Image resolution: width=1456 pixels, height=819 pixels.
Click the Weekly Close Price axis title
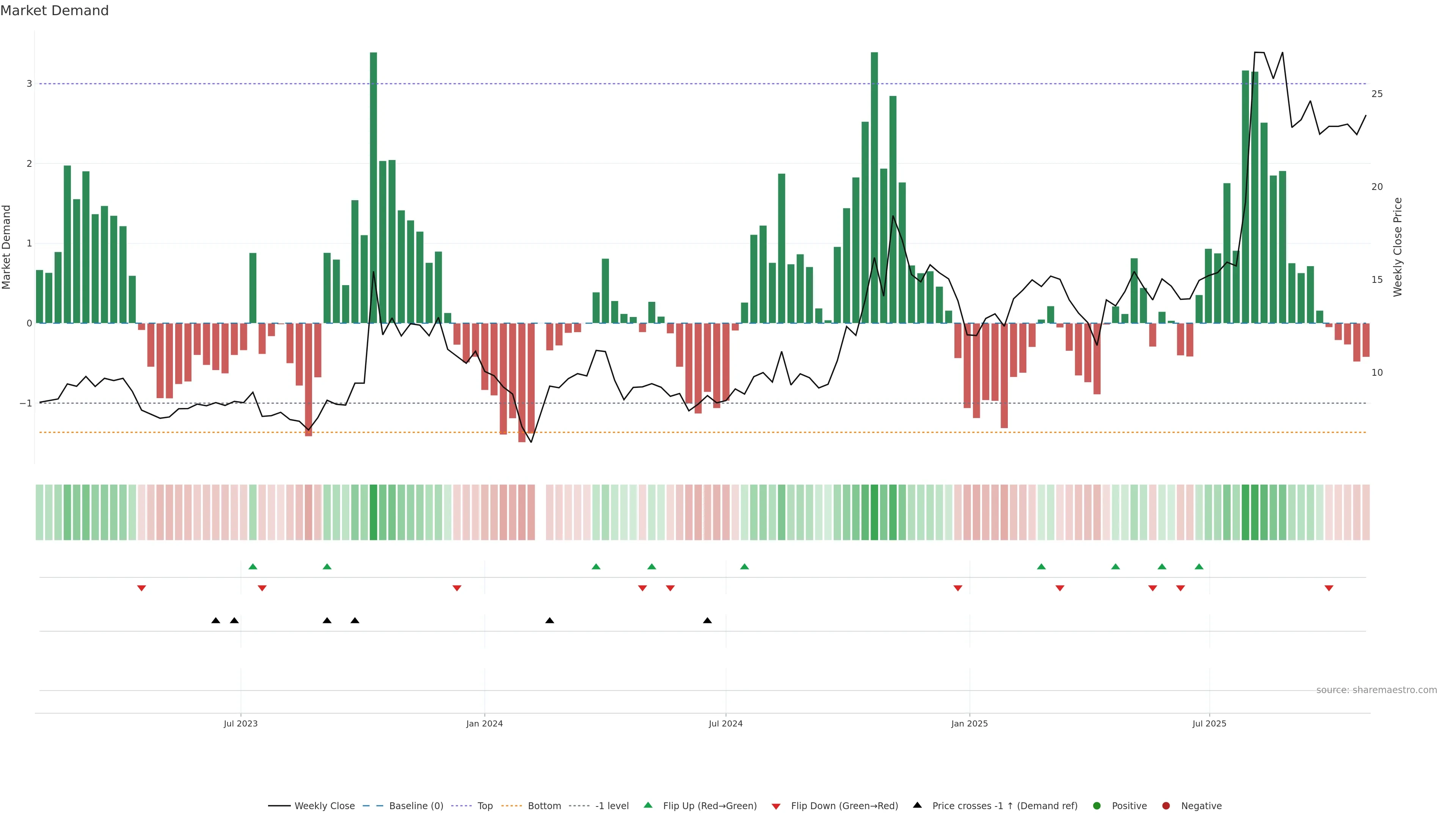pos(1397,247)
